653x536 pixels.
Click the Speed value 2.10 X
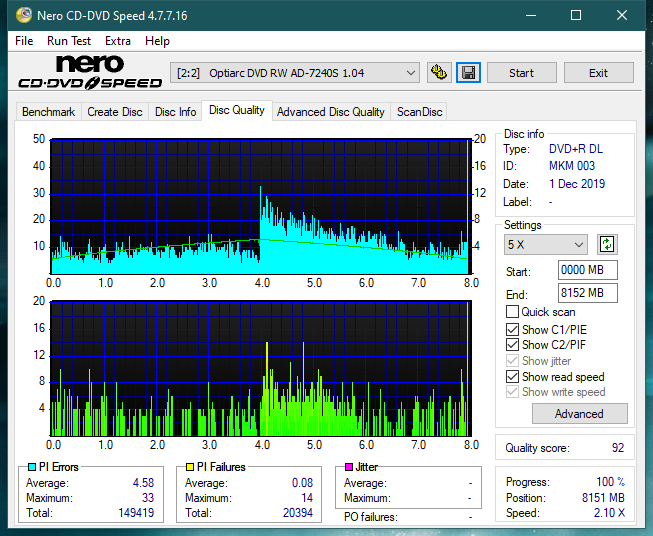(609, 513)
